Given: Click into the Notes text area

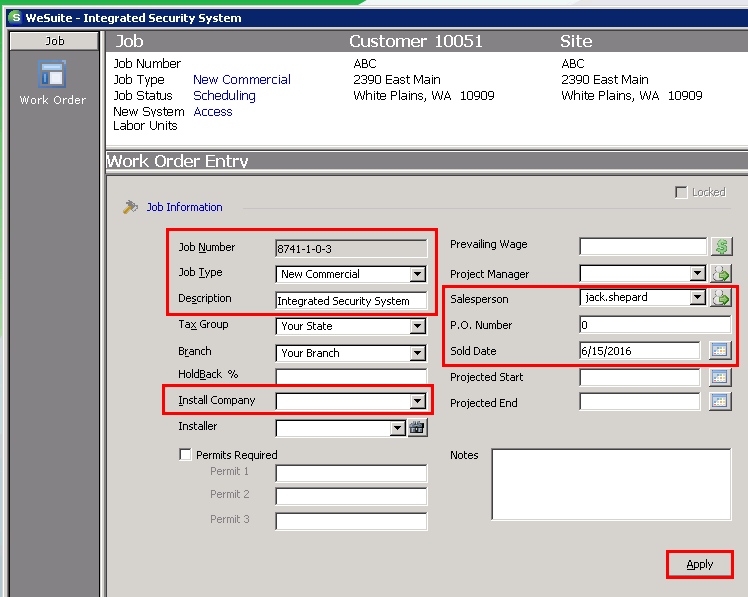Looking at the screenshot, I should point(611,484).
